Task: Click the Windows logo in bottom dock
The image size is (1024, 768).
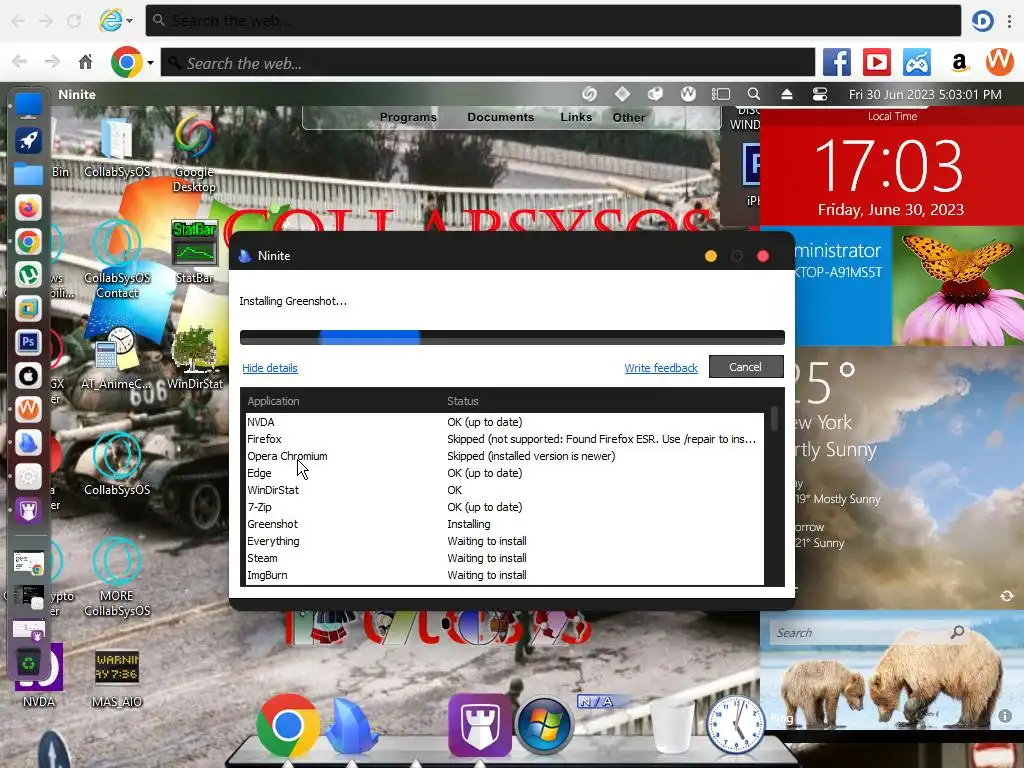Action: (543, 726)
